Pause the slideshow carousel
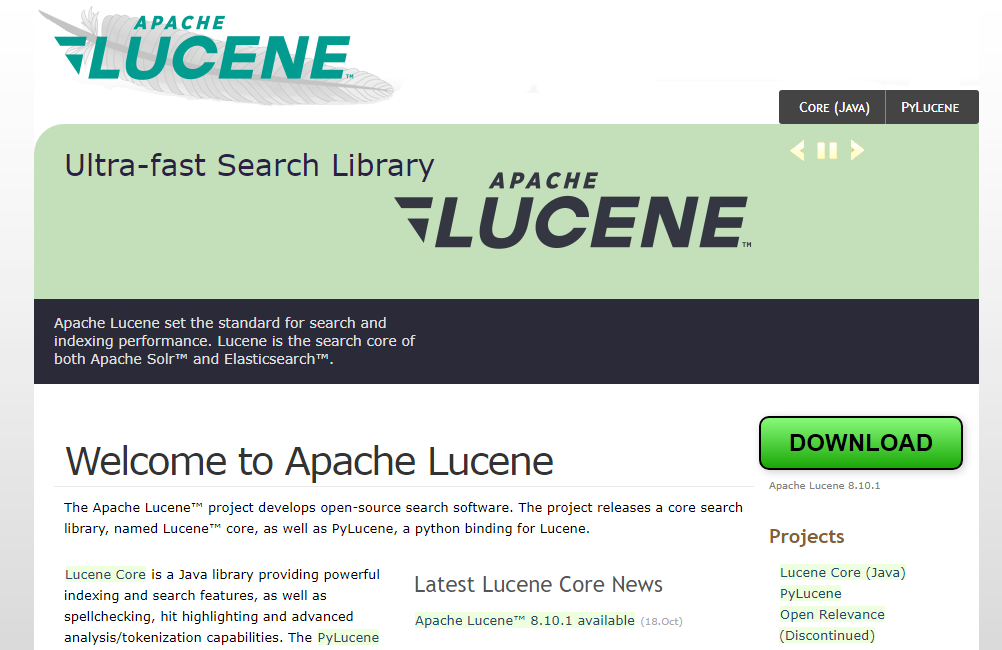 827,150
